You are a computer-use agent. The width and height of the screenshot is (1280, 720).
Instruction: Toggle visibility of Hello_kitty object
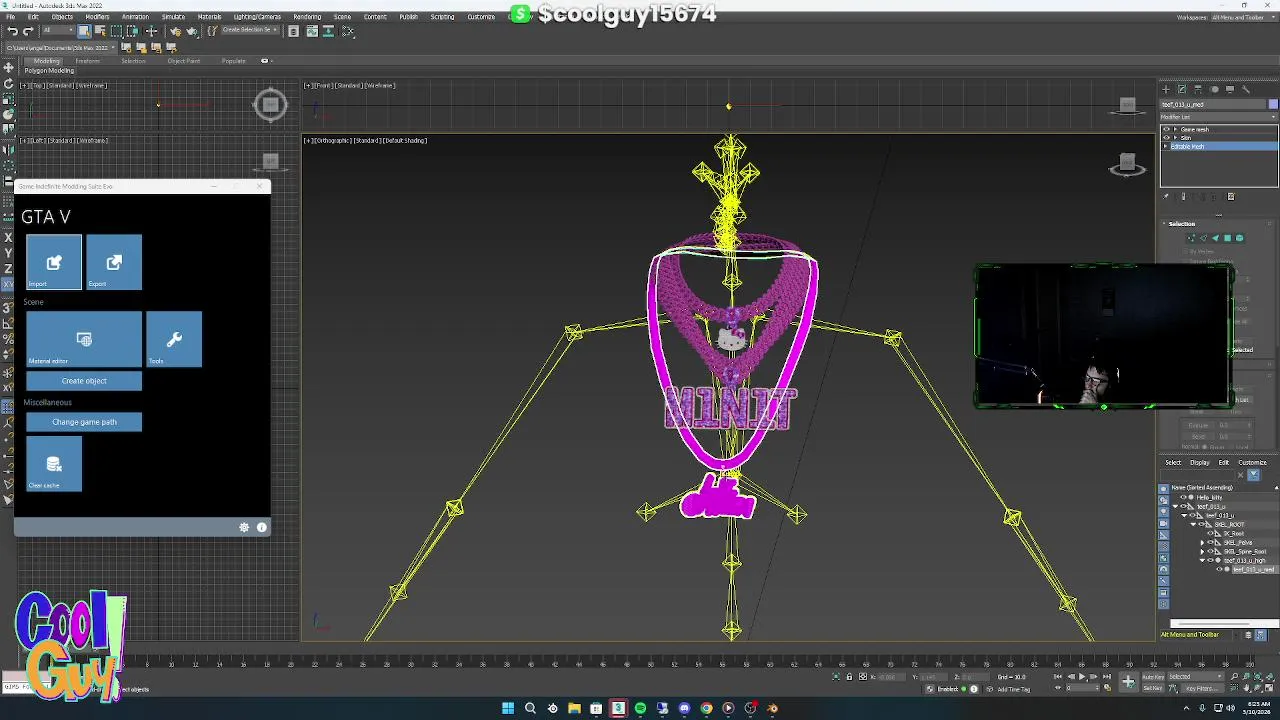click(x=1184, y=497)
